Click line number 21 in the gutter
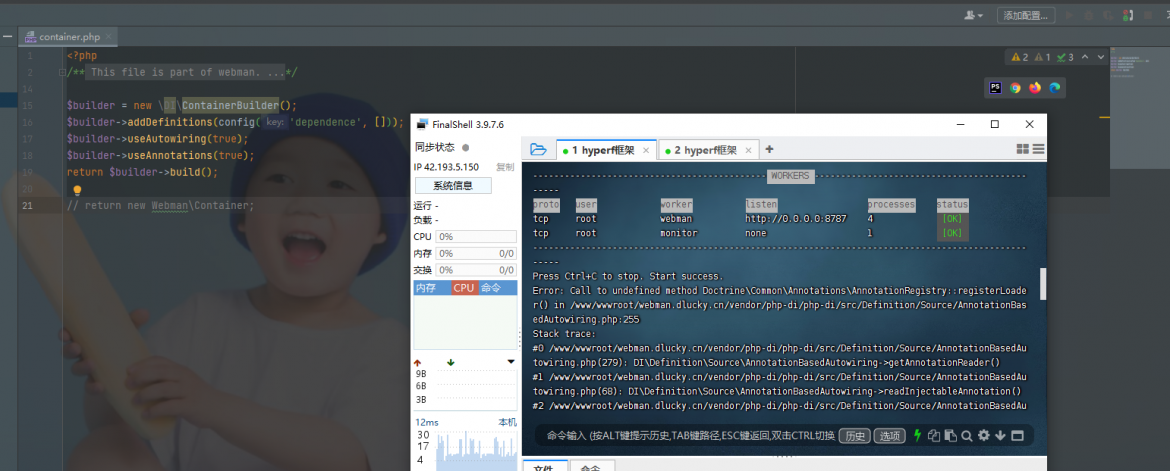The width and height of the screenshot is (1170, 471). click(28, 205)
